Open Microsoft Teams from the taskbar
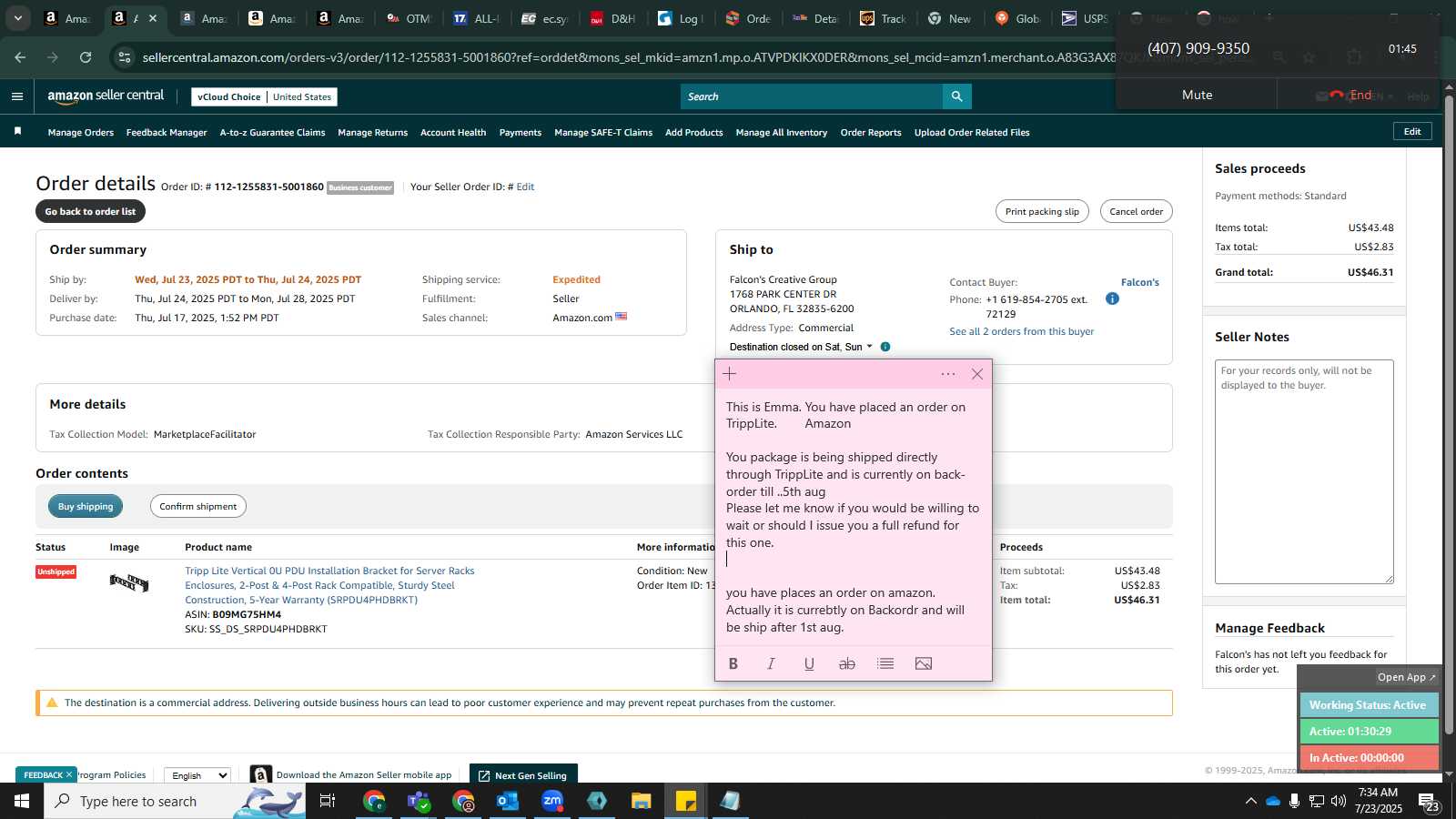The width and height of the screenshot is (1456, 819). click(419, 801)
